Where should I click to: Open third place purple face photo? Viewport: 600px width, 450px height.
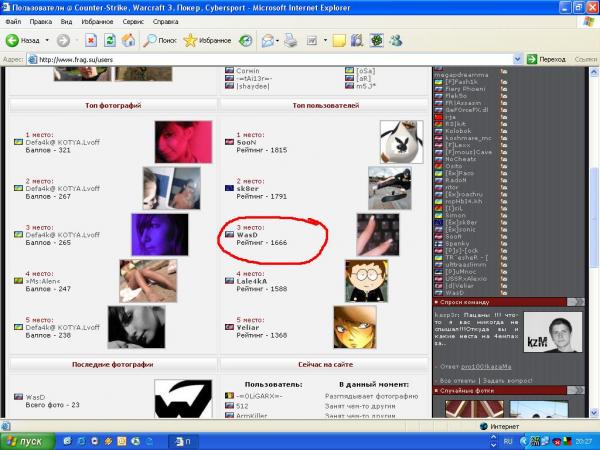(160, 235)
